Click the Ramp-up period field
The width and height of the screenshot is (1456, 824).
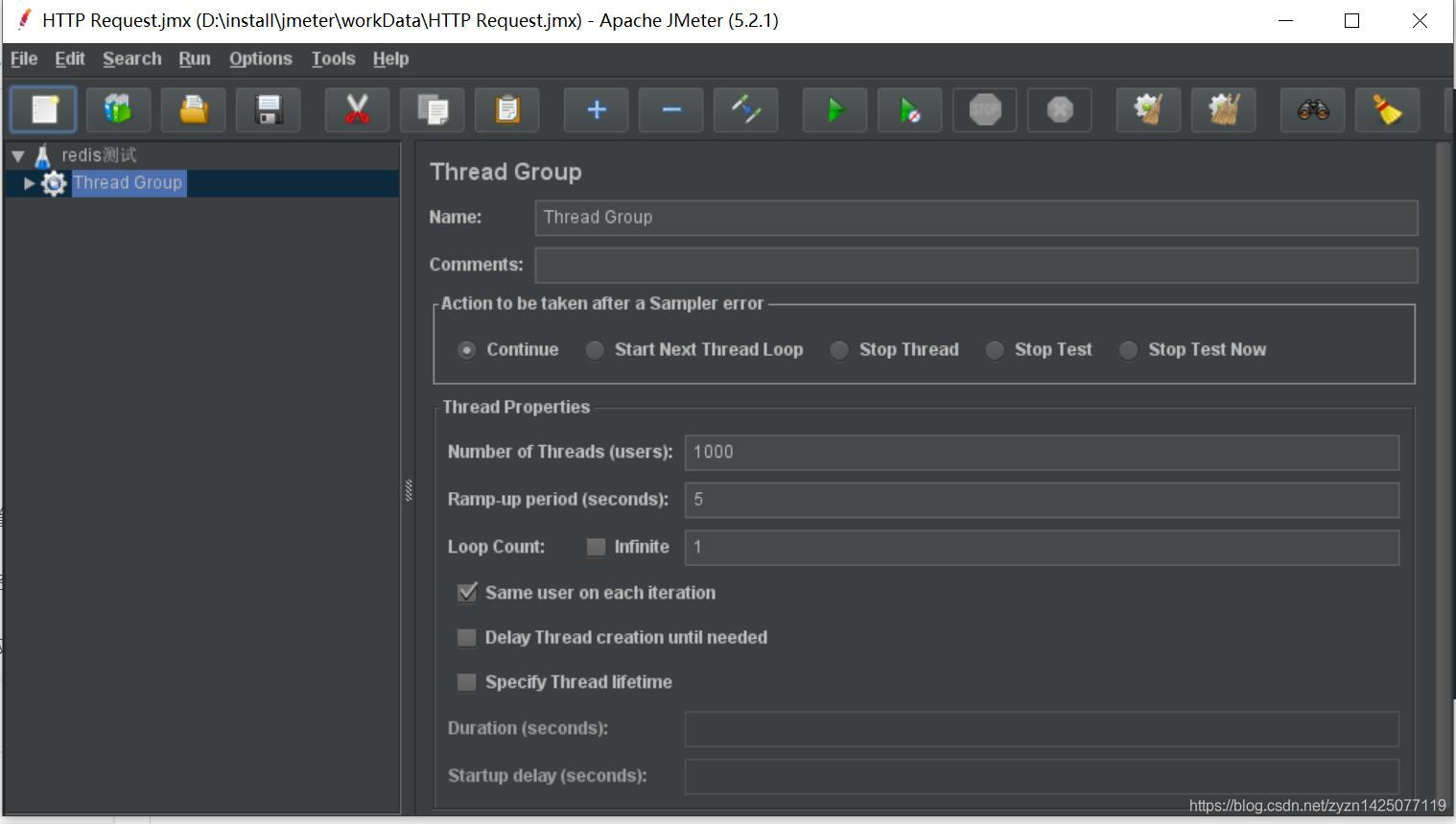(1042, 500)
